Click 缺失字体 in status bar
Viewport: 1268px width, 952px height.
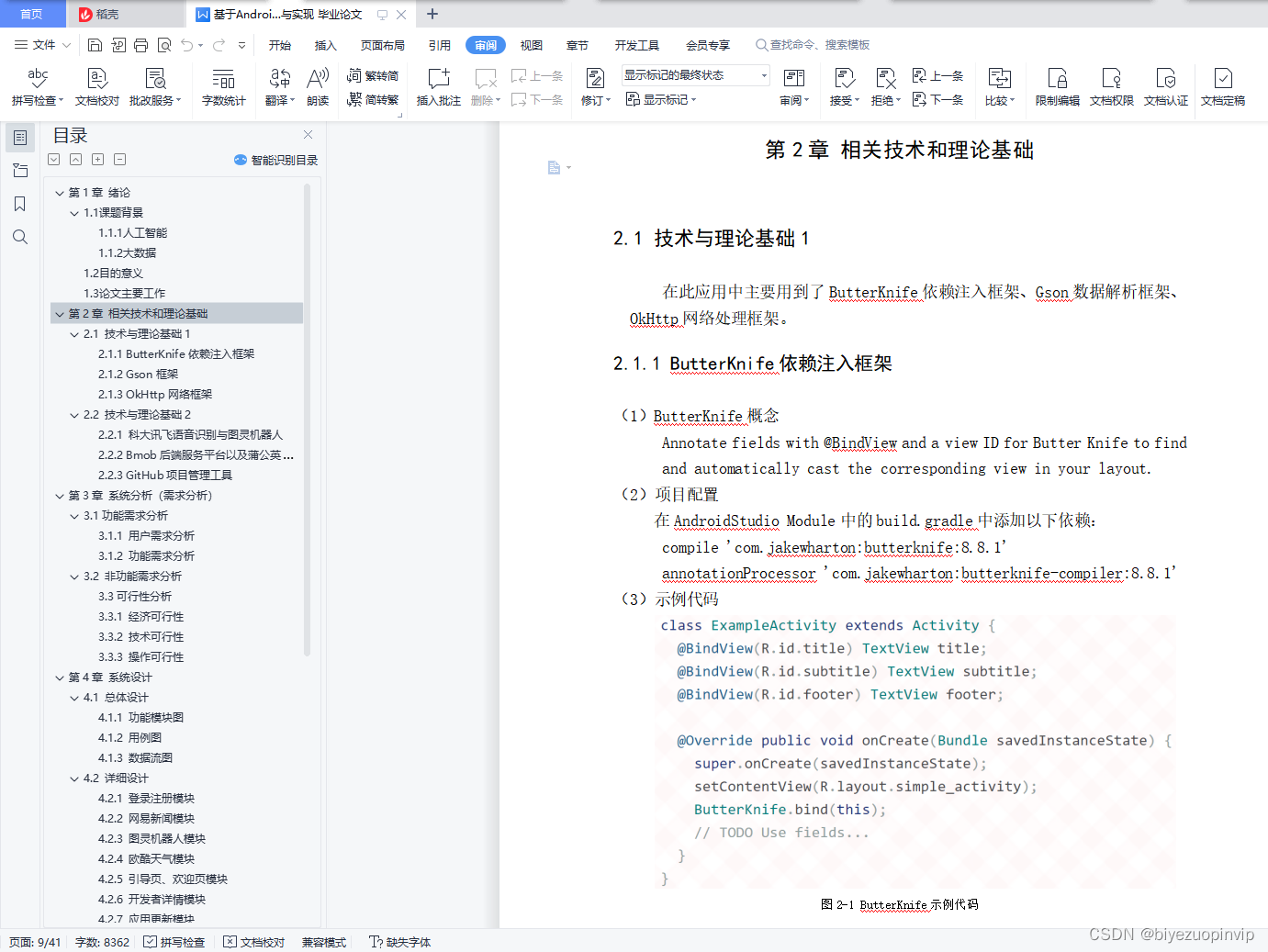point(400,942)
